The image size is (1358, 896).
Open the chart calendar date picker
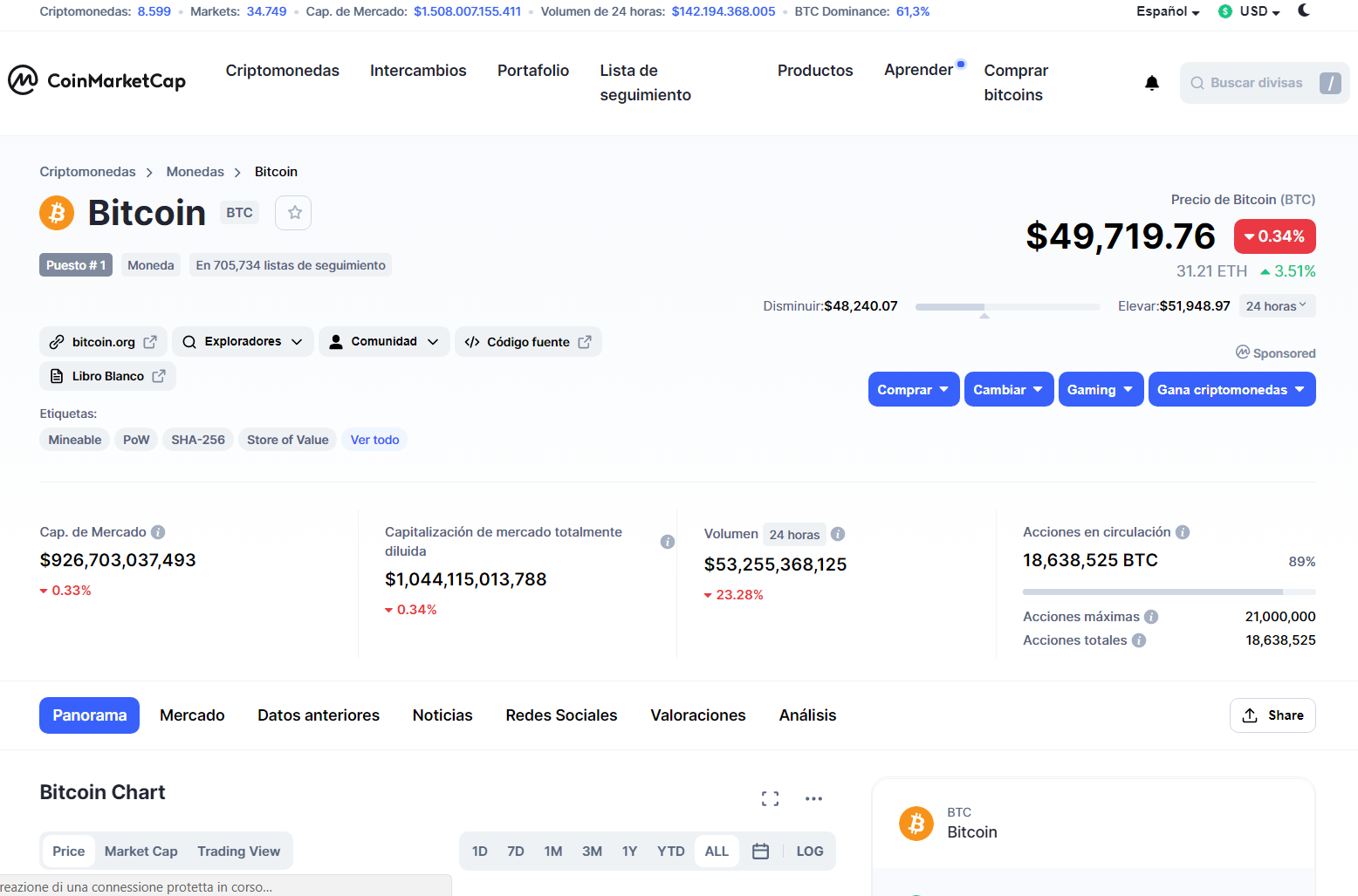click(x=760, y=852)
